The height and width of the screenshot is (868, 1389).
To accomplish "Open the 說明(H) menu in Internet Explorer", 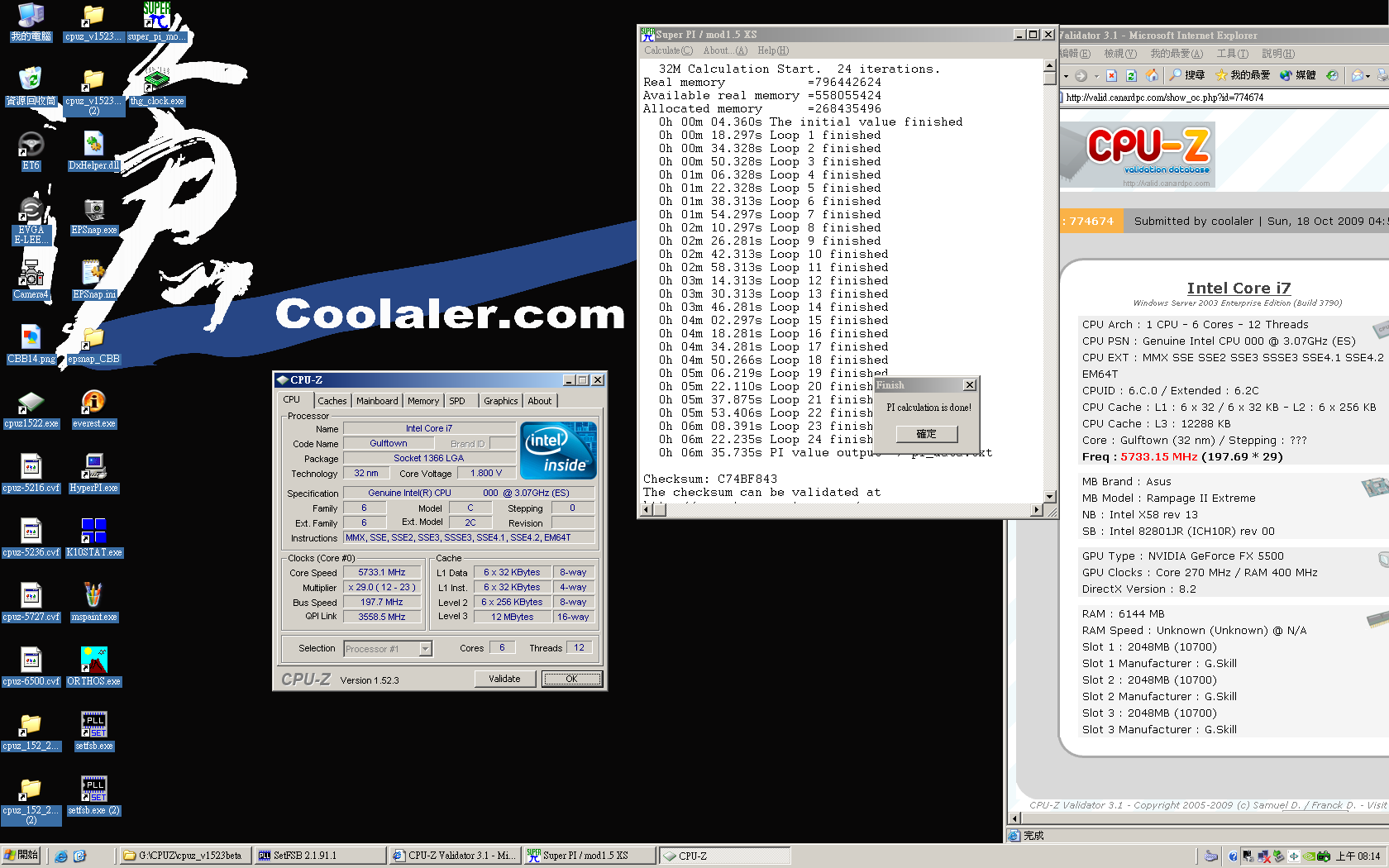I will click(1278, 54).
